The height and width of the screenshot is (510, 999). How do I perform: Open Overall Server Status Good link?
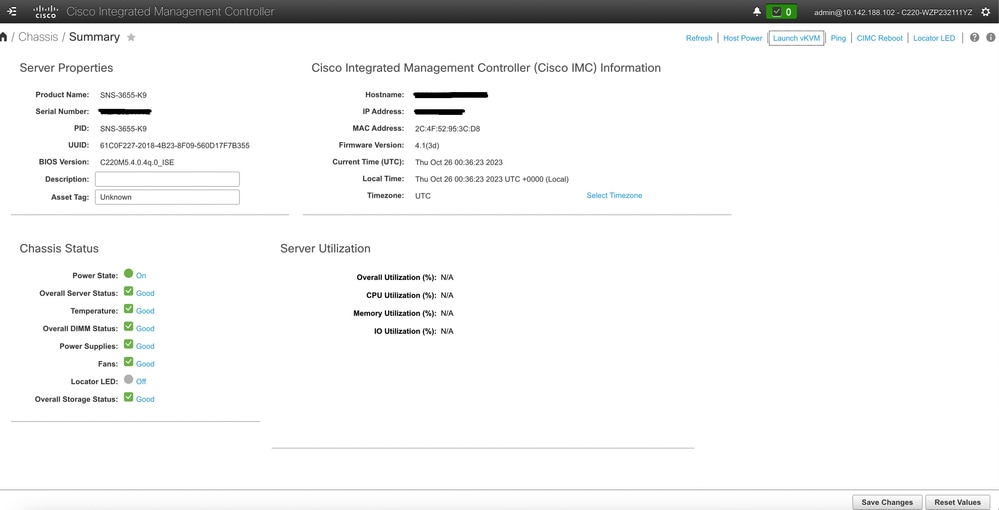[x=145, y=293]
